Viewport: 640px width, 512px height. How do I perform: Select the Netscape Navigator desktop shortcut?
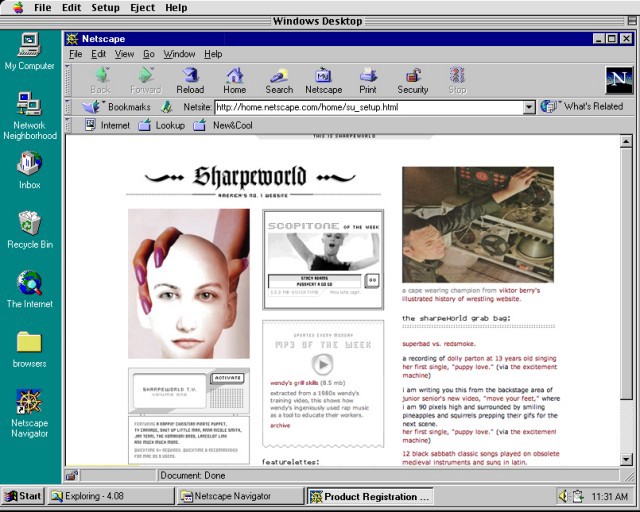point(29,414)
